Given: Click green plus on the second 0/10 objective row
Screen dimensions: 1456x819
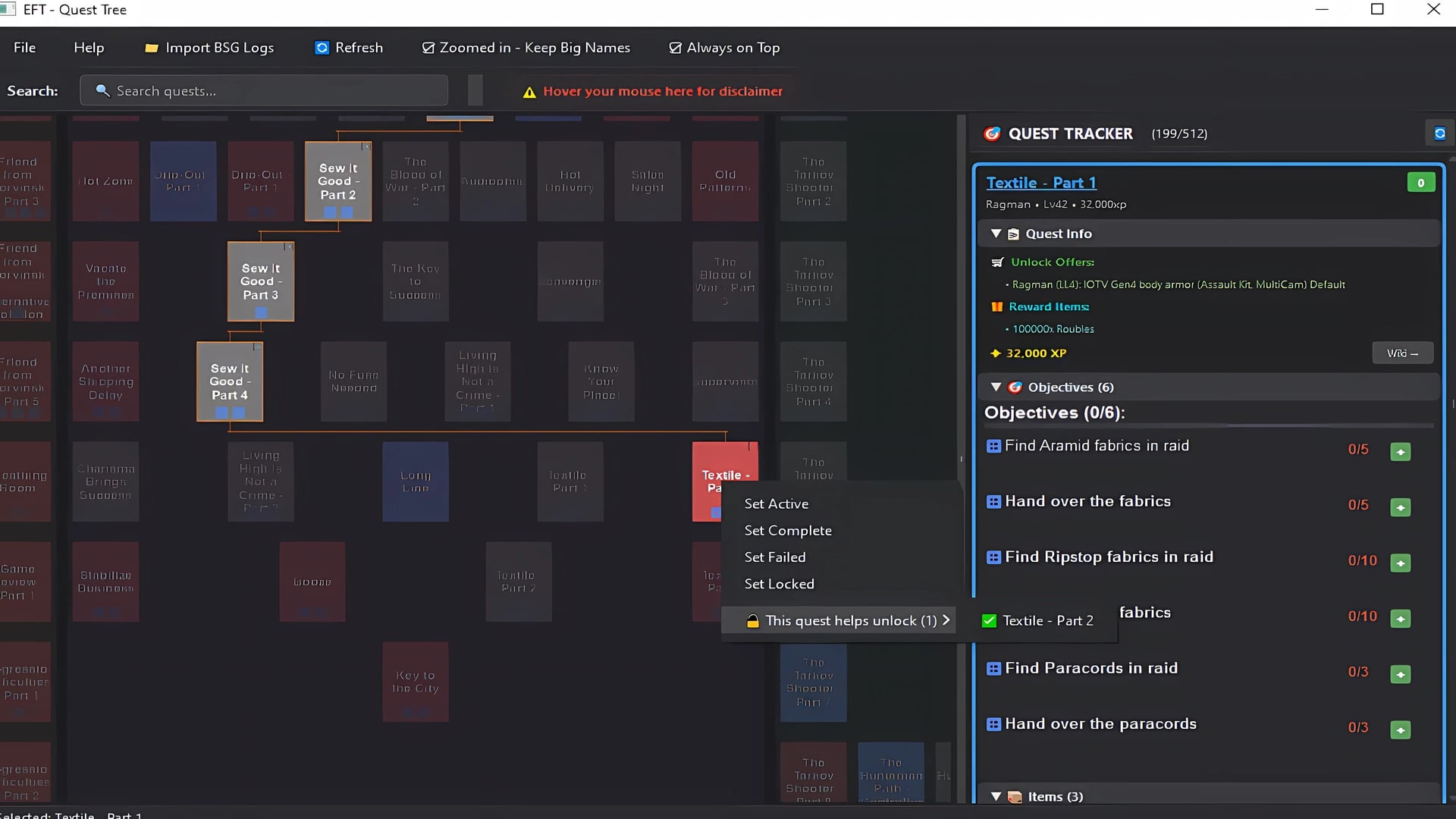Looking at the screenshot, I should click(x=1401, y=619).
